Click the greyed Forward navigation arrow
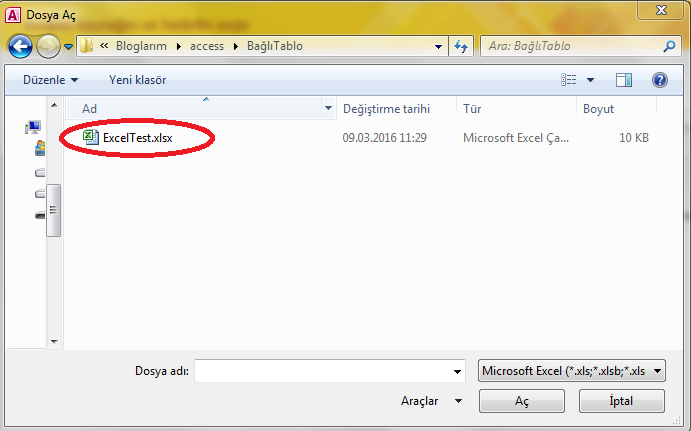Screen dimensions: 691x431 tap(48, 46)
